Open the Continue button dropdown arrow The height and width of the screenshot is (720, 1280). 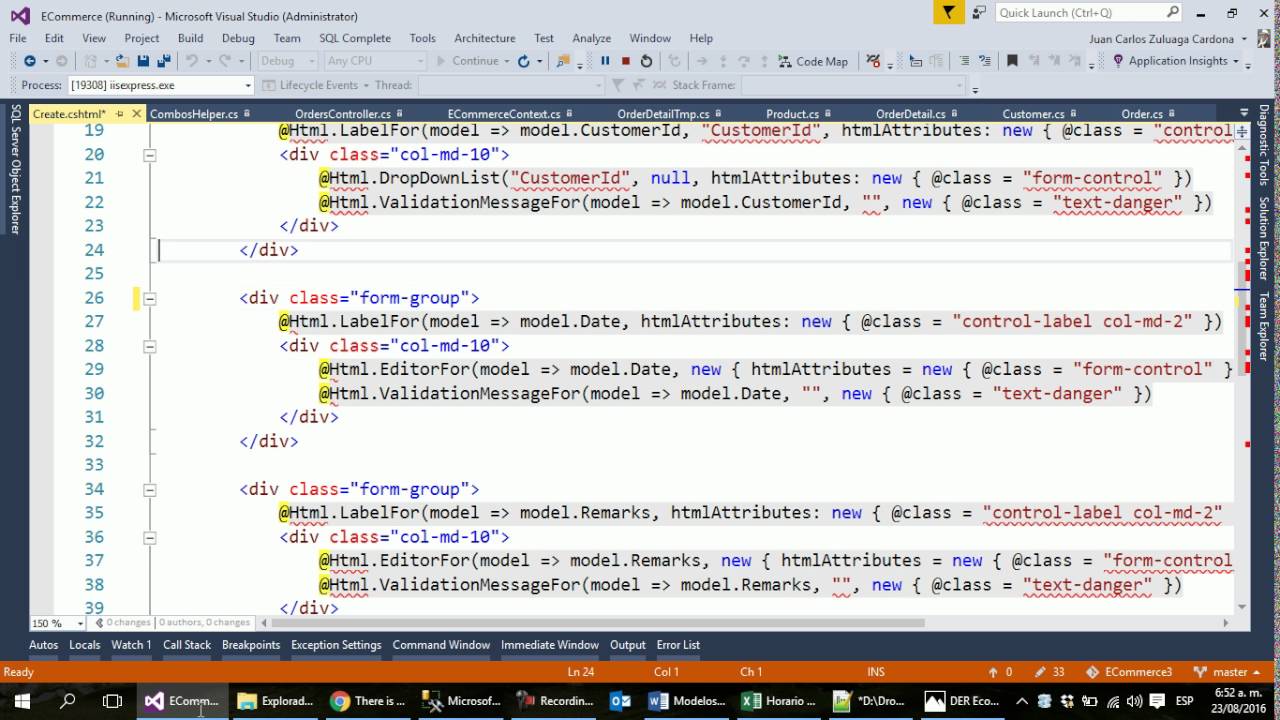pyautogui.click(x=506, y=61)
